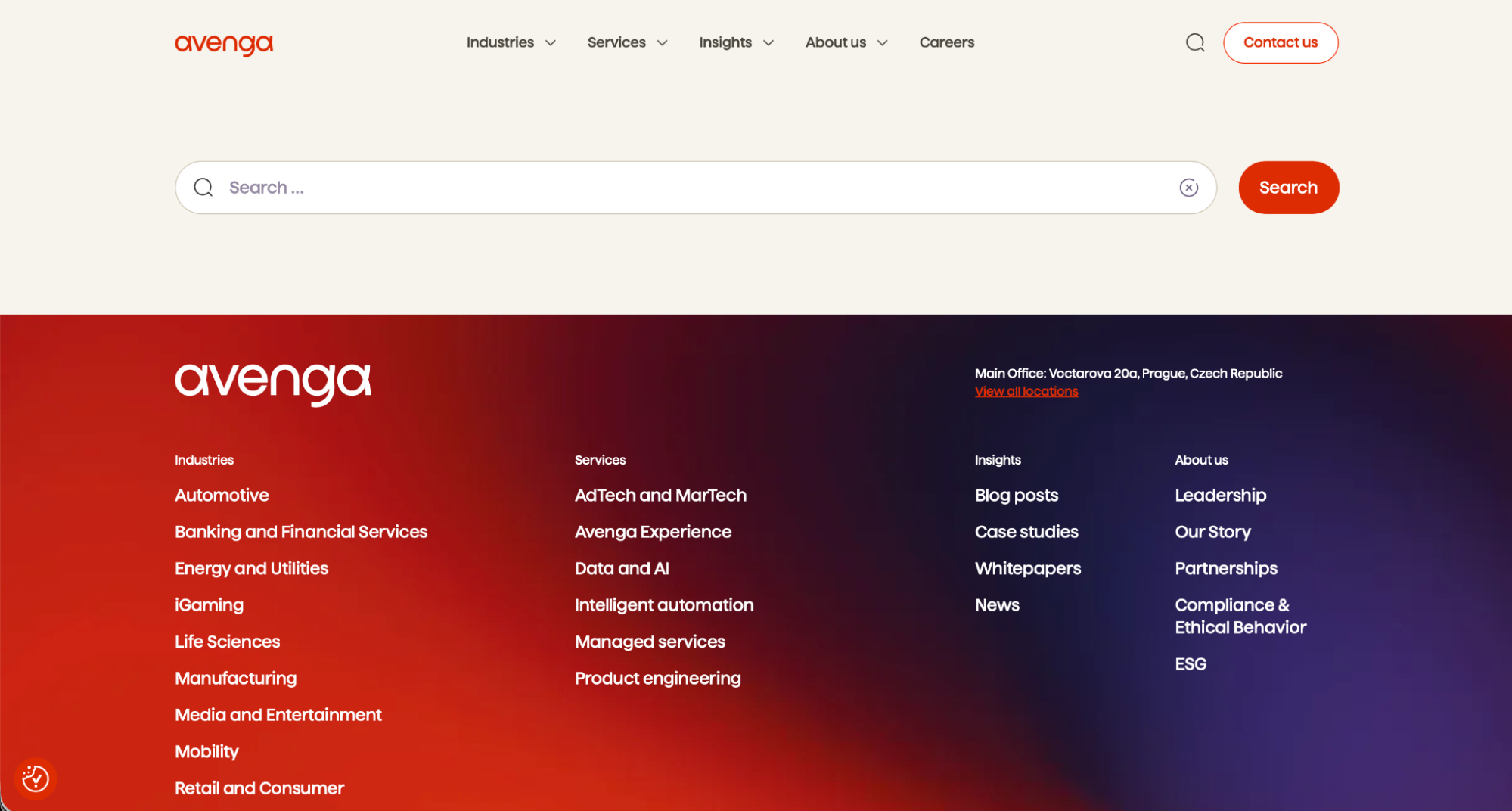Click the Avenga logo in header

tap(223, 44)
